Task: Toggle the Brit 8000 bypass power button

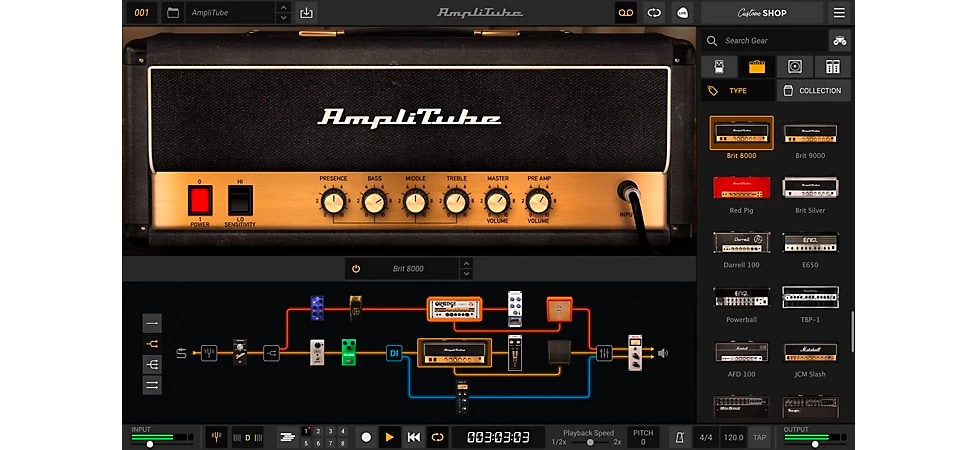Action: click(356, 269)
